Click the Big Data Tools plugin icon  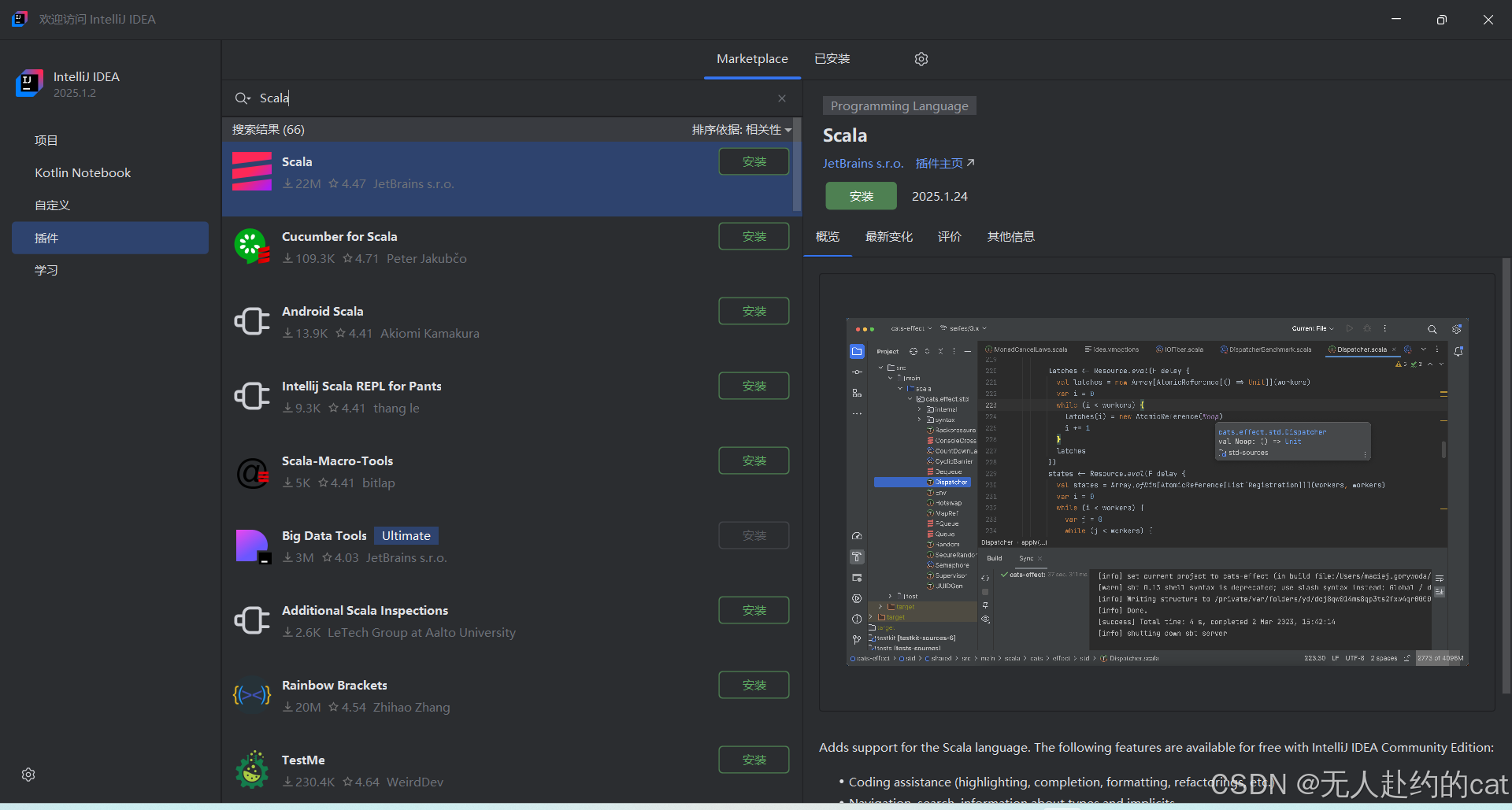(253, 546)
